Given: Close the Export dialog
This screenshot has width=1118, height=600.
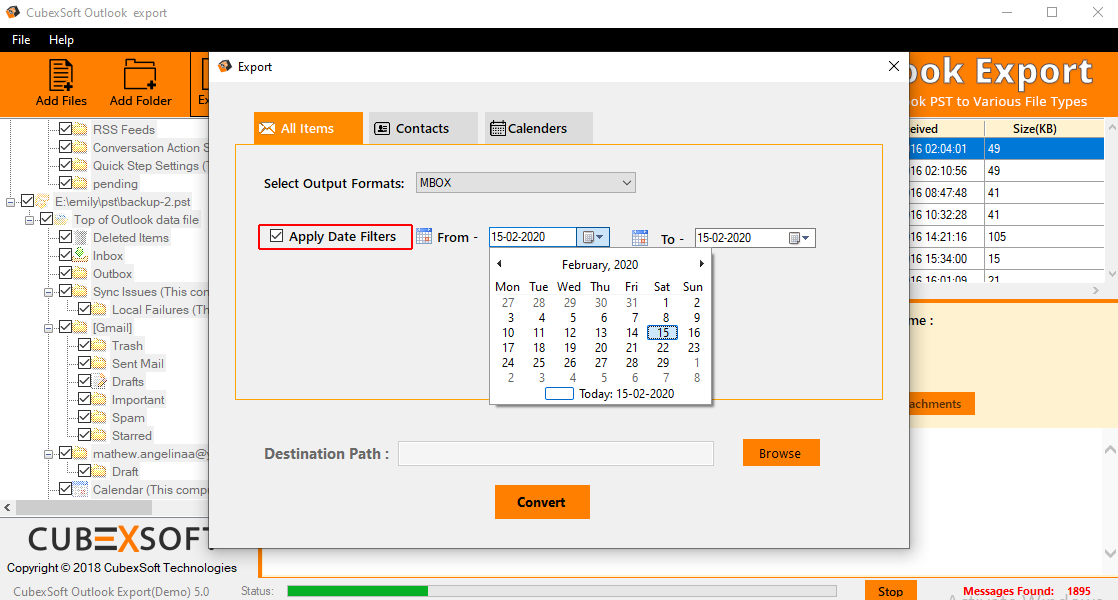Looking at the screenshot, I should coord(894,66).
